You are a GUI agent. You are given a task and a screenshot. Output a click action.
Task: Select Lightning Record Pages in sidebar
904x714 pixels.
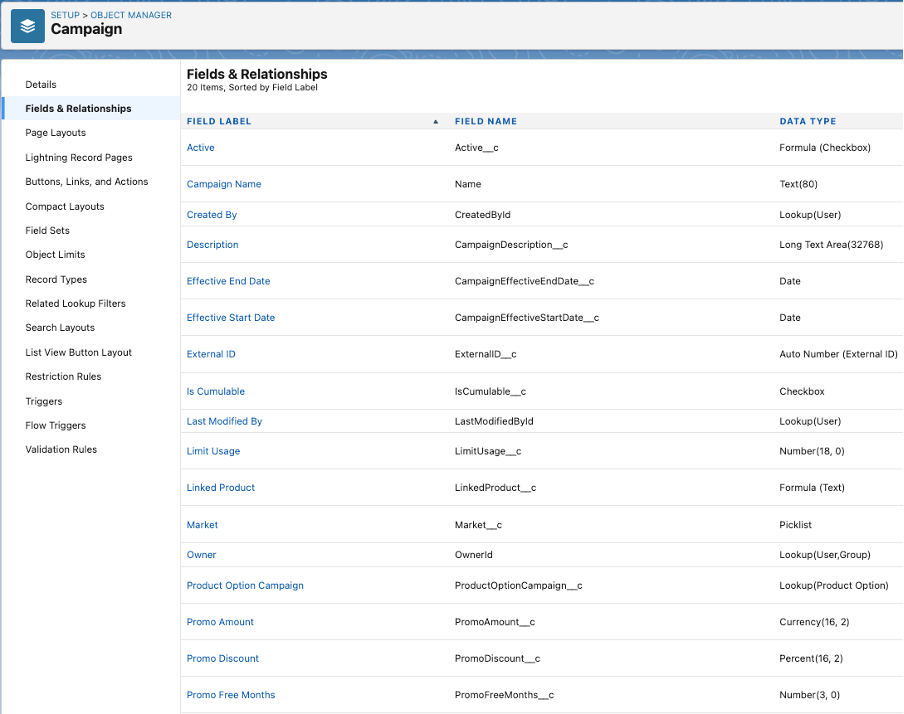click(79, 157)
